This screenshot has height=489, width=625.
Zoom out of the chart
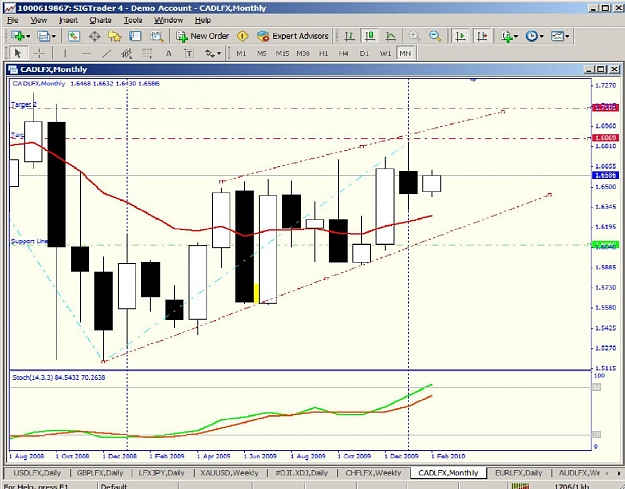tap(435, 36)
